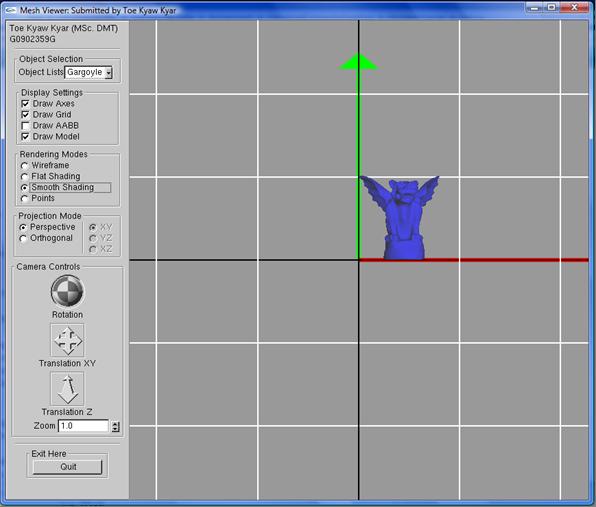The width and height of the screenshot is (596, 507).
Task: Open the Object Lists Gargoyle dropdown
Action: pos(88,72)
